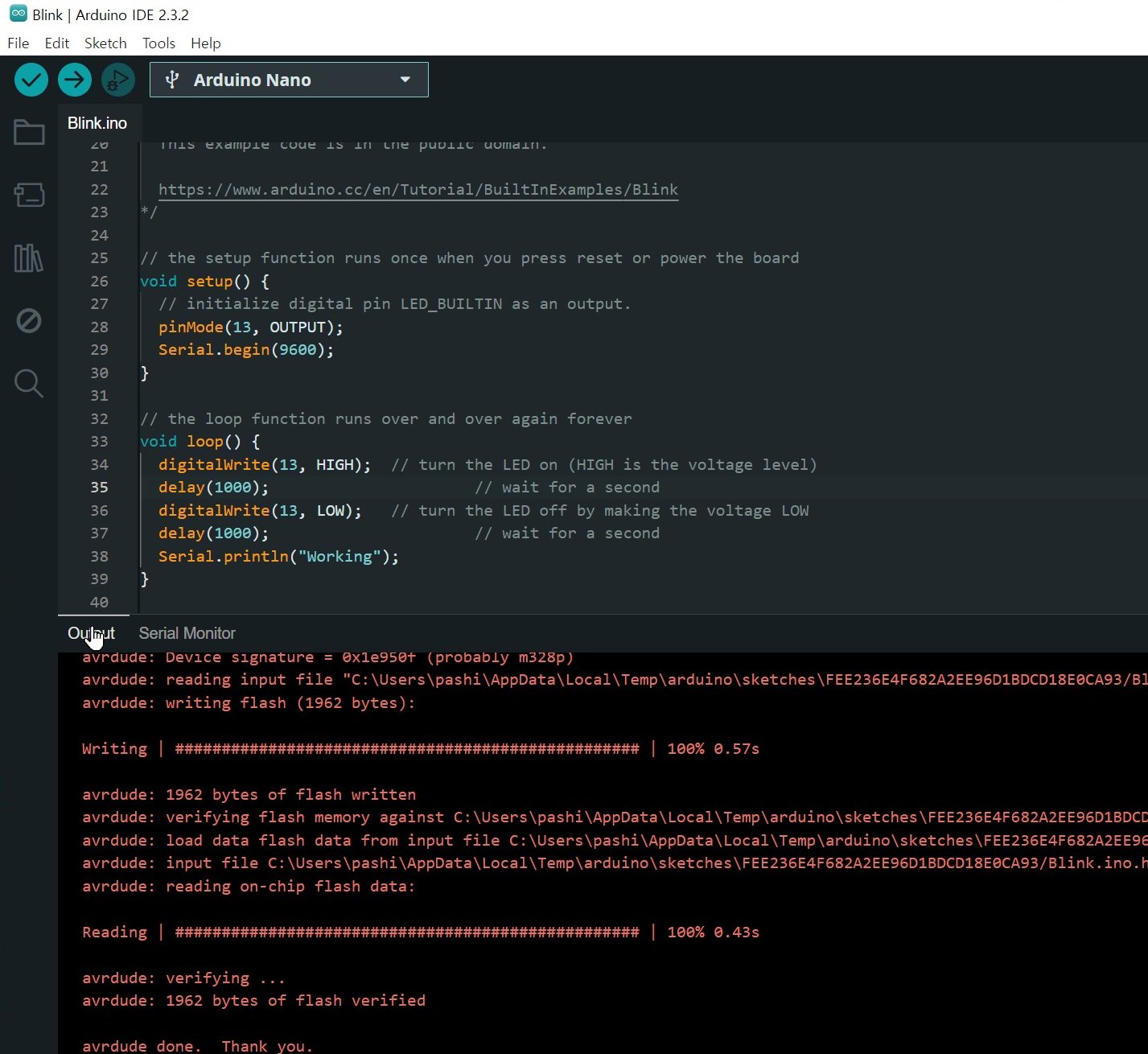
Task: Click the 'load data flash data from input file' output line
Action: point(615,840)
